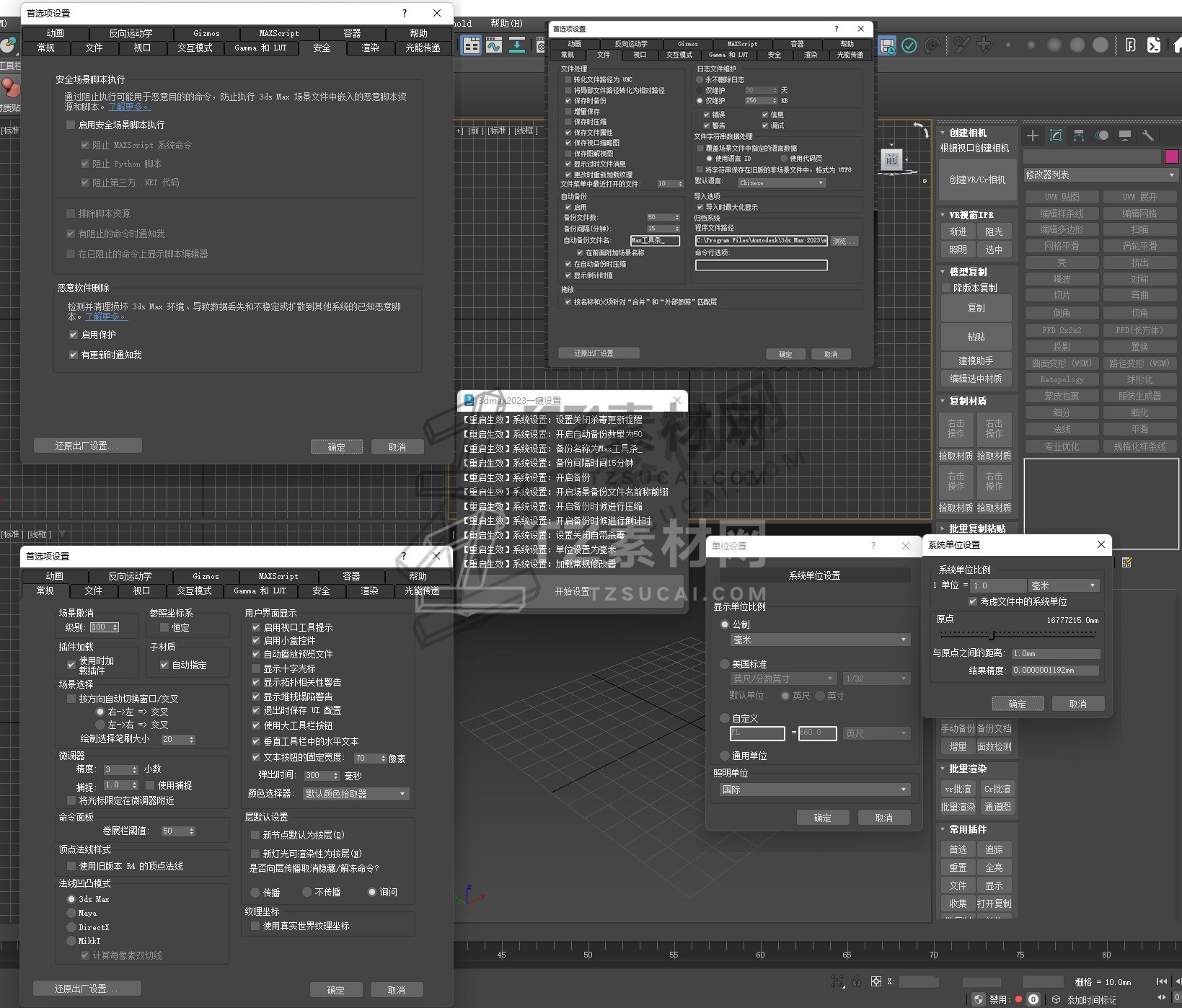Select the Generic Units radio button
The image size is (1182, 1008).
coord(725,756)
